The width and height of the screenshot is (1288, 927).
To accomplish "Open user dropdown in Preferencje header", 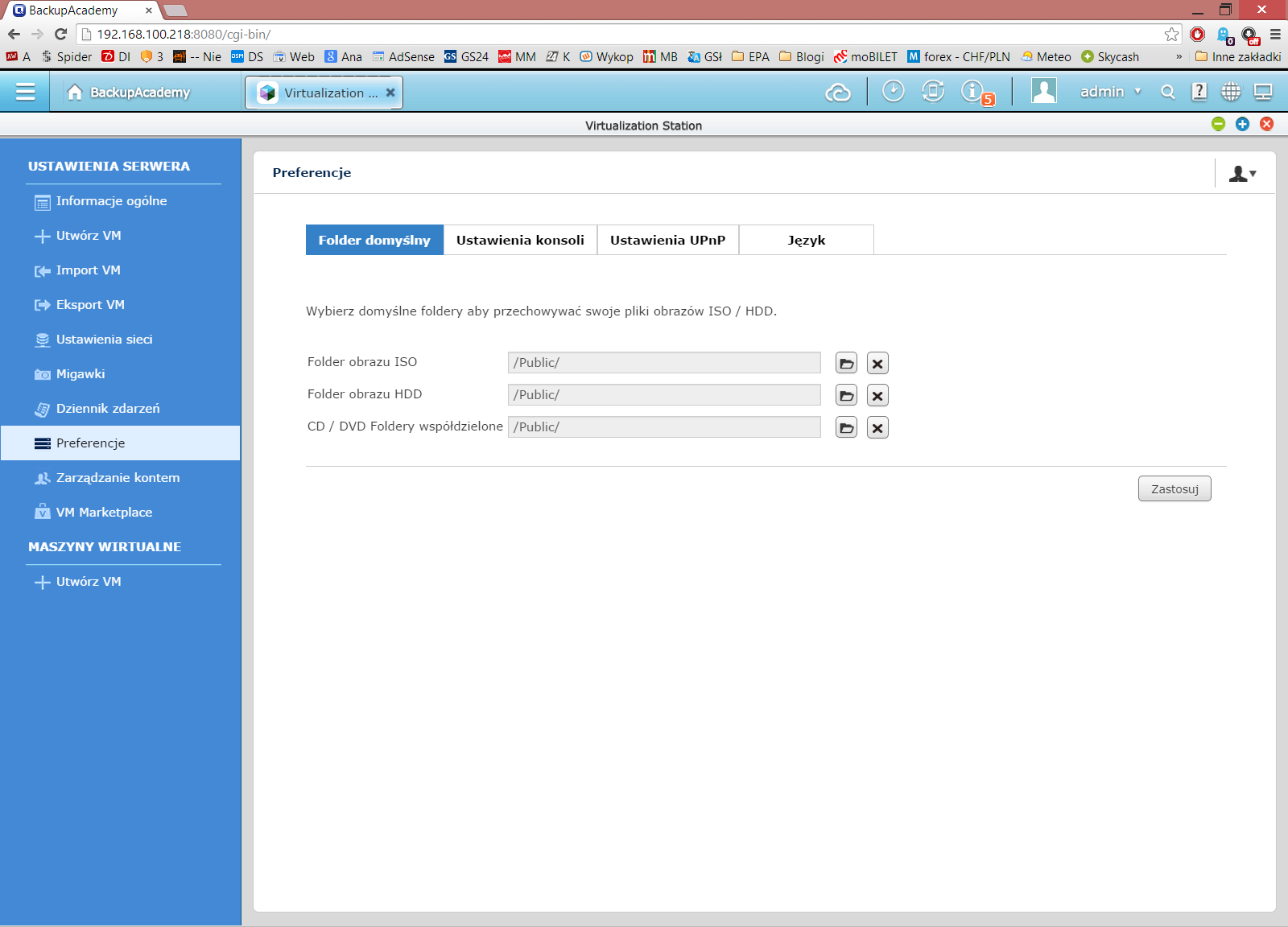I will point(1243,173).
